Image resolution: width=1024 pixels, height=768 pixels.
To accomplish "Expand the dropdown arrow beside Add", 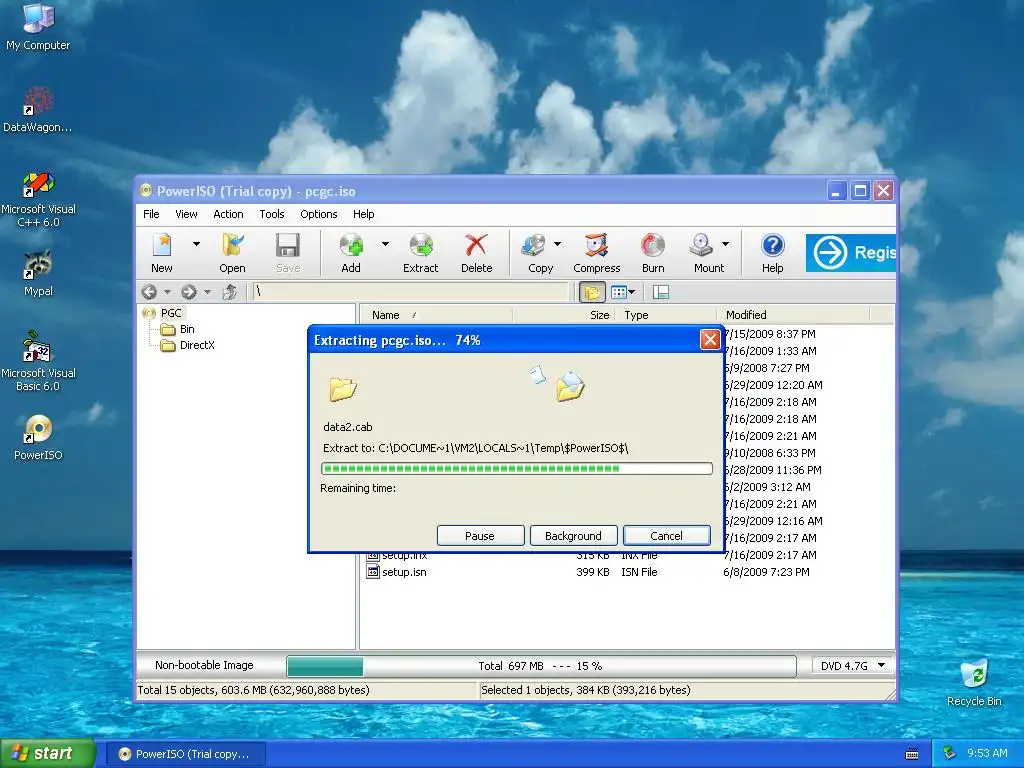I will pyautogui.click(x=385, y=244).
